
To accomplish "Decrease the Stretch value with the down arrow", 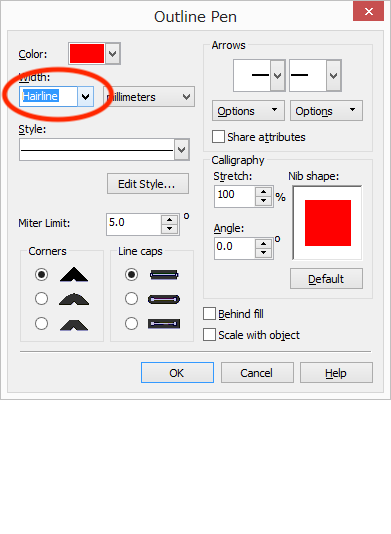I will click(x=263, y=201).
